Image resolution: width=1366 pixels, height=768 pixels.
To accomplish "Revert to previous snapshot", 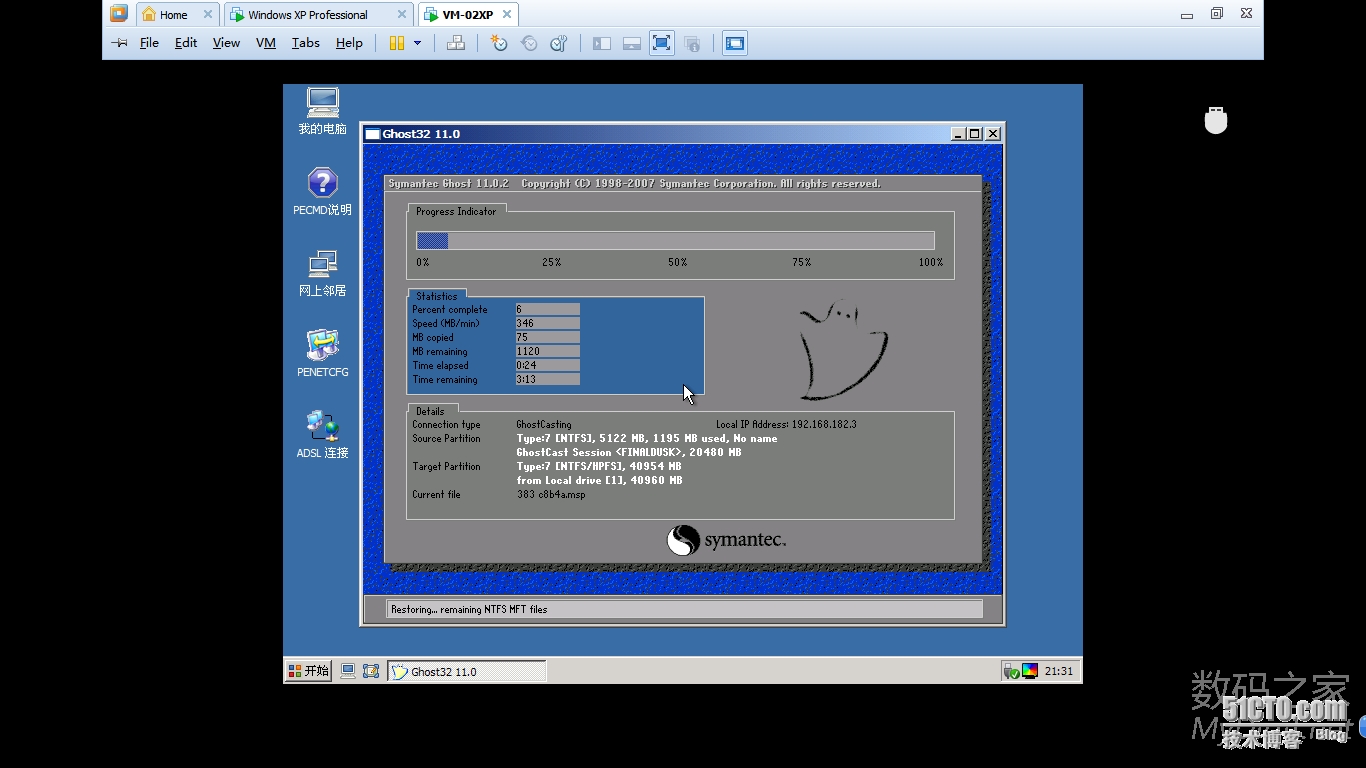I will point(529,43).
